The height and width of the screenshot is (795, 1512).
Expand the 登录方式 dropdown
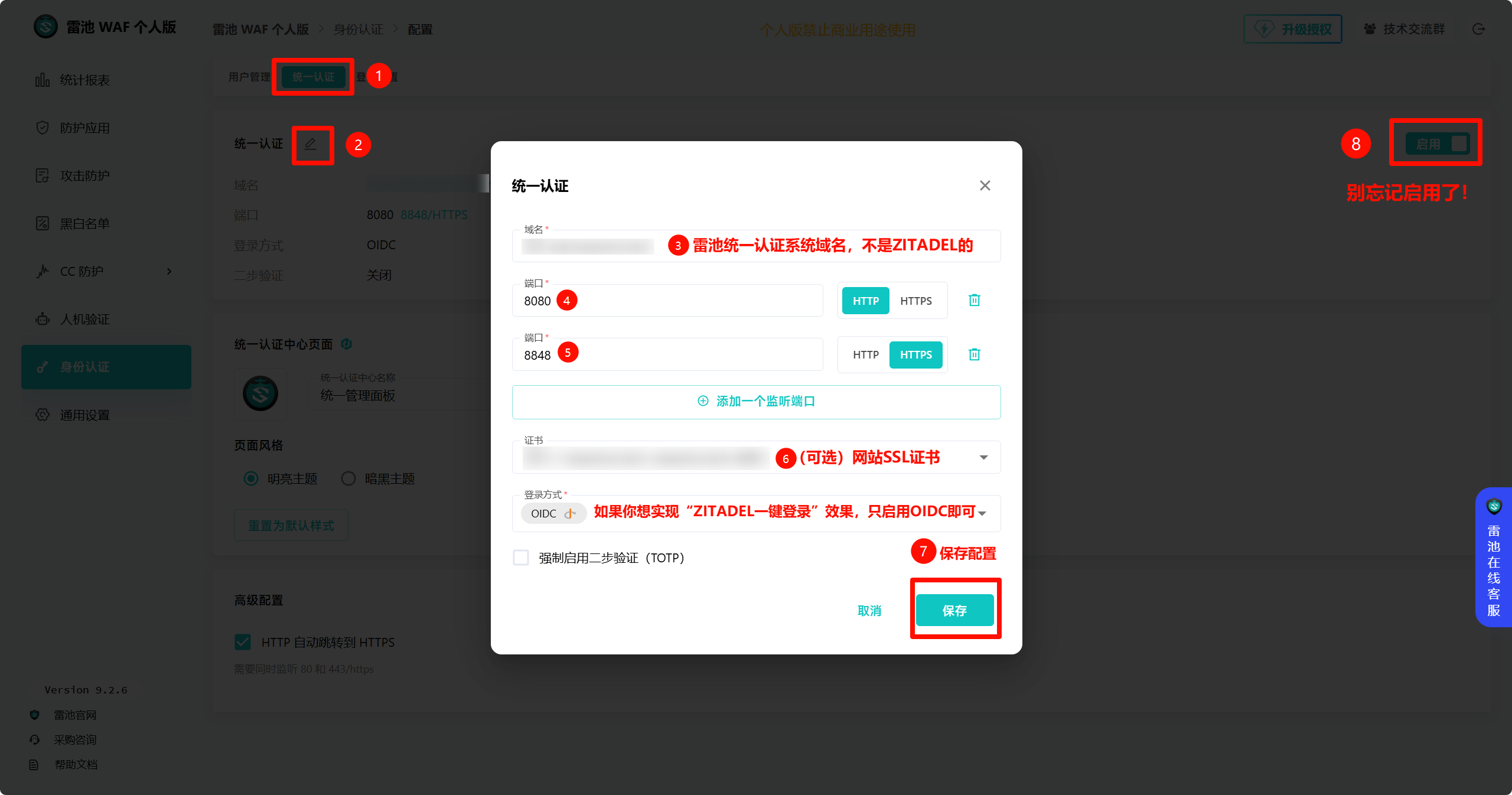(x=982, y=513)
